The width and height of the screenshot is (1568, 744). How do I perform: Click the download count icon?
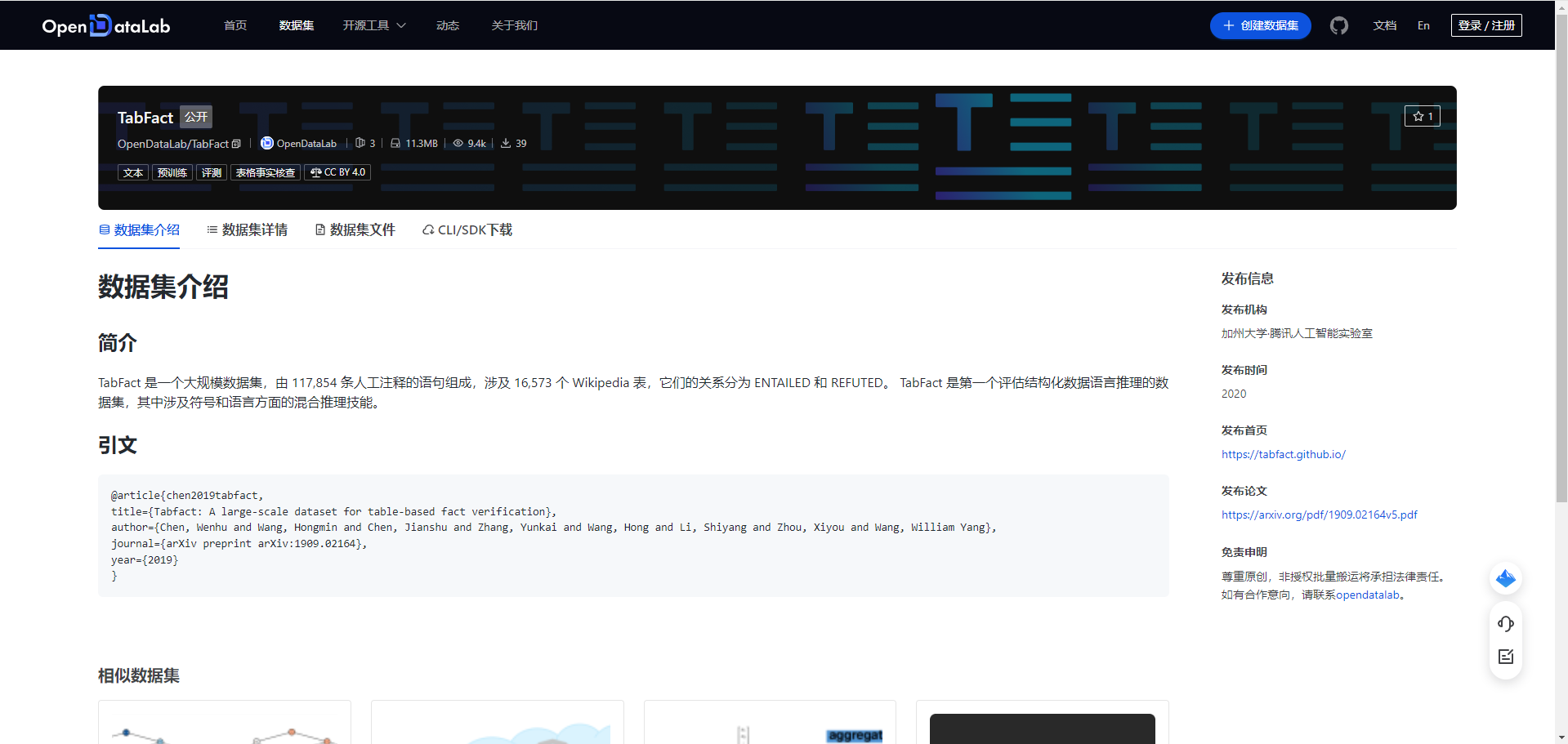click(x=506, y=143)
